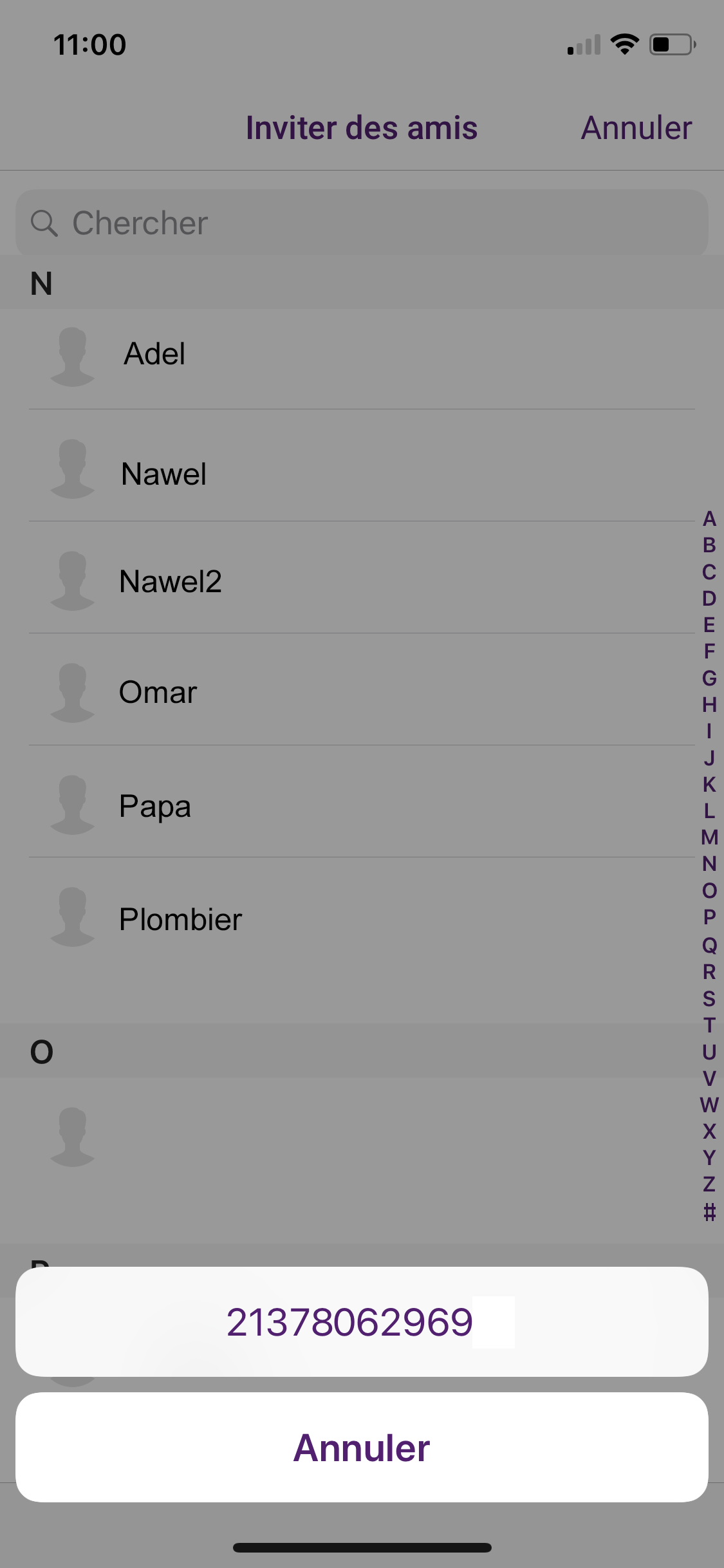Jump to letter Z in index

(709, 1184)
